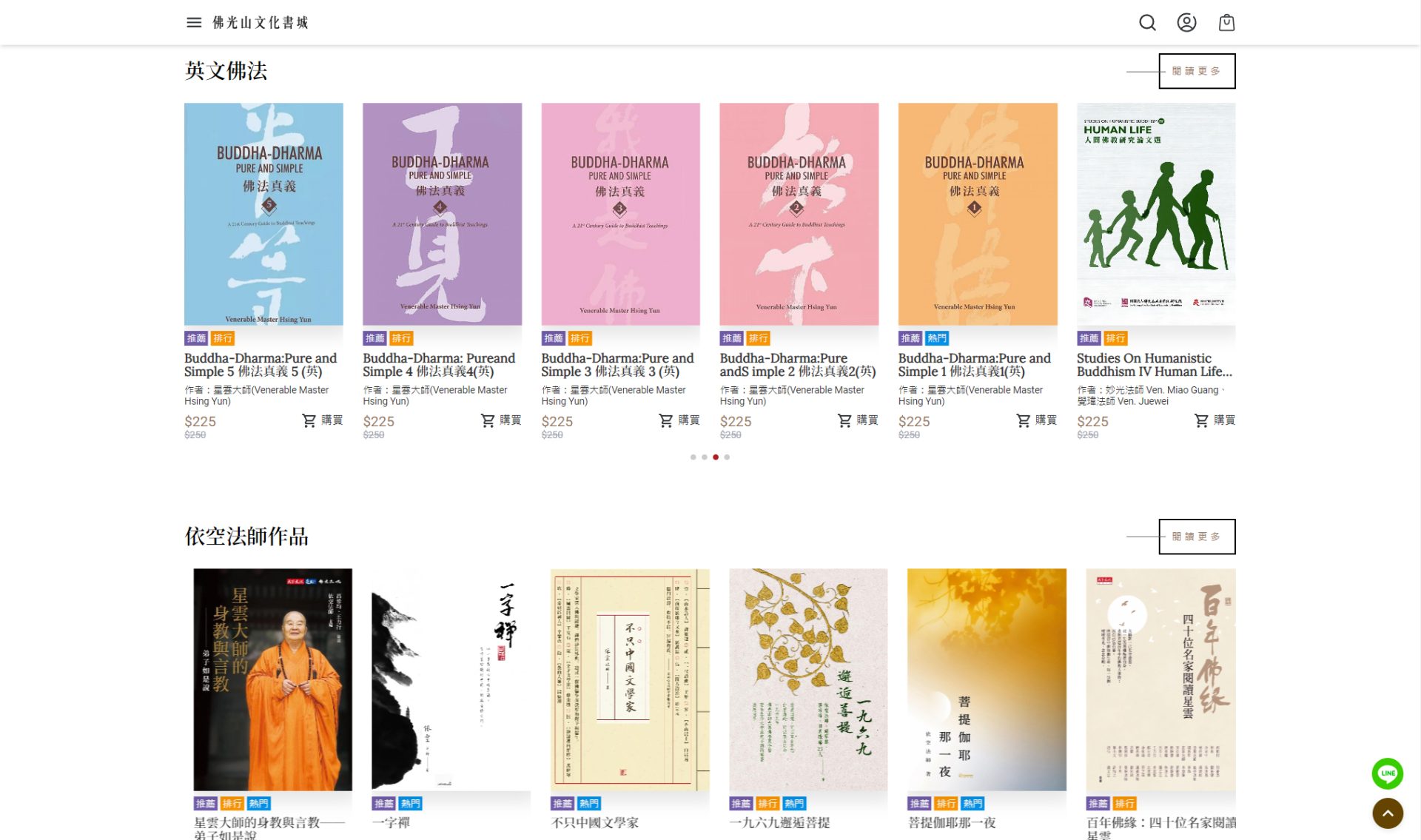Click the 佛光山文化書城 site logo
The width and height of the screenshot is (1421, 840).
261,22
